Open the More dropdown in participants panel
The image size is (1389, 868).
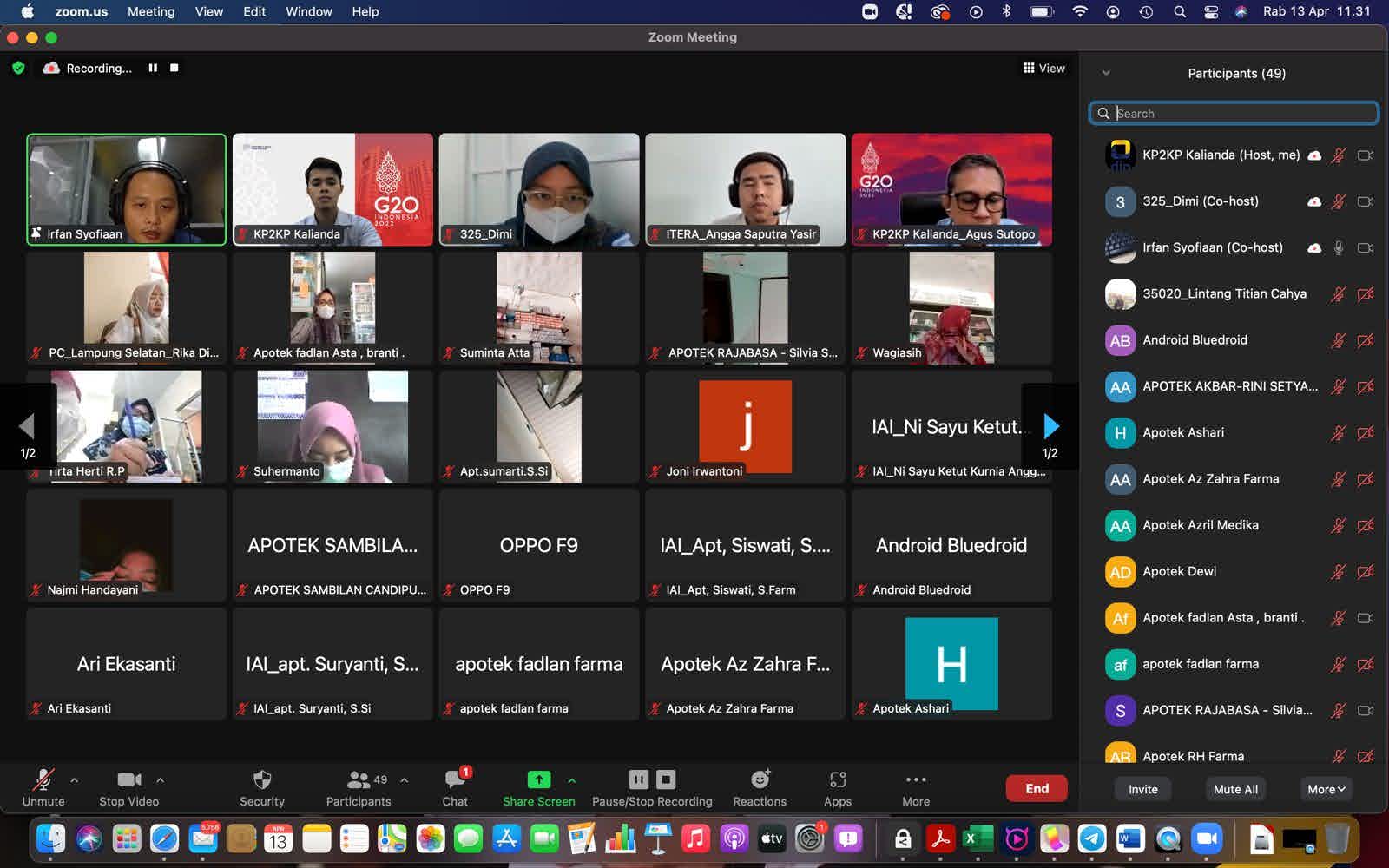click(x=1326, y=789)
